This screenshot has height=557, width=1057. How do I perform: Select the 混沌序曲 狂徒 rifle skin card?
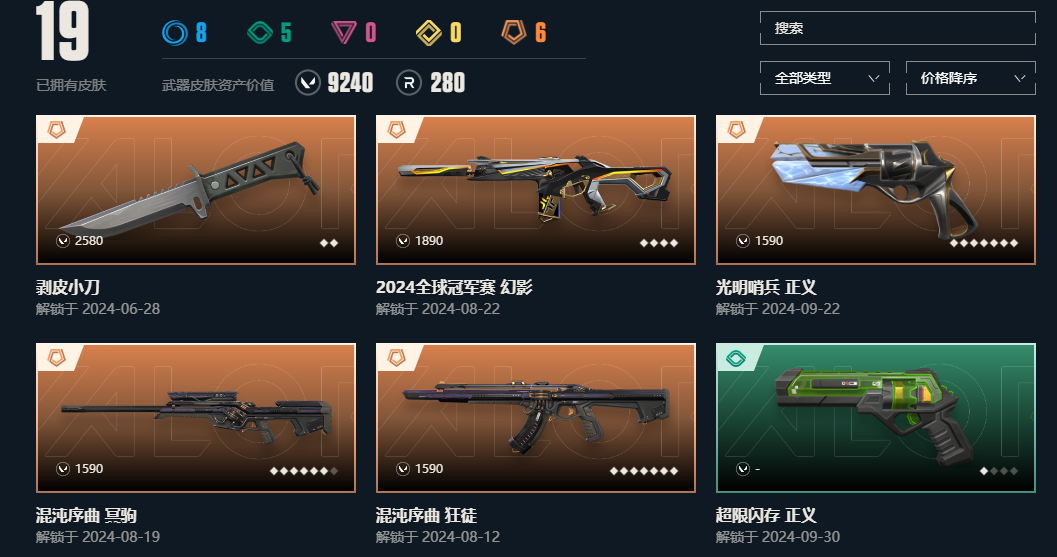coord(536,418)
